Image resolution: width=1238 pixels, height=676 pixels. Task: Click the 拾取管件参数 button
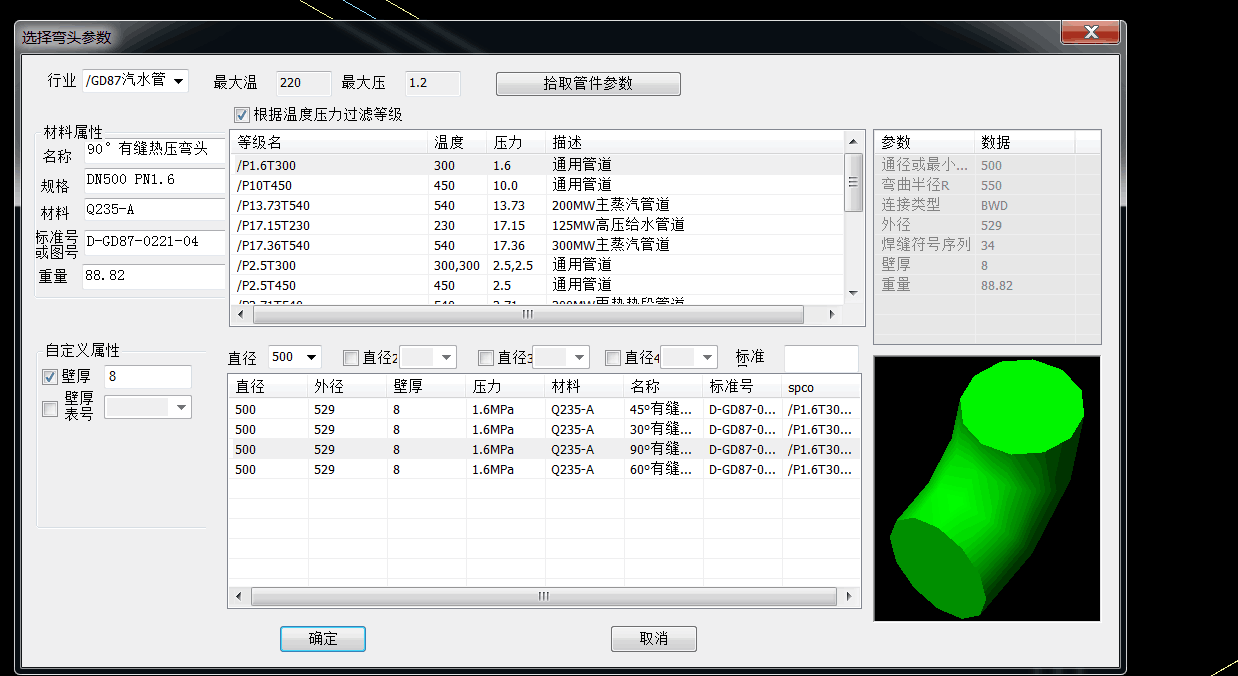tap(588, 84)
